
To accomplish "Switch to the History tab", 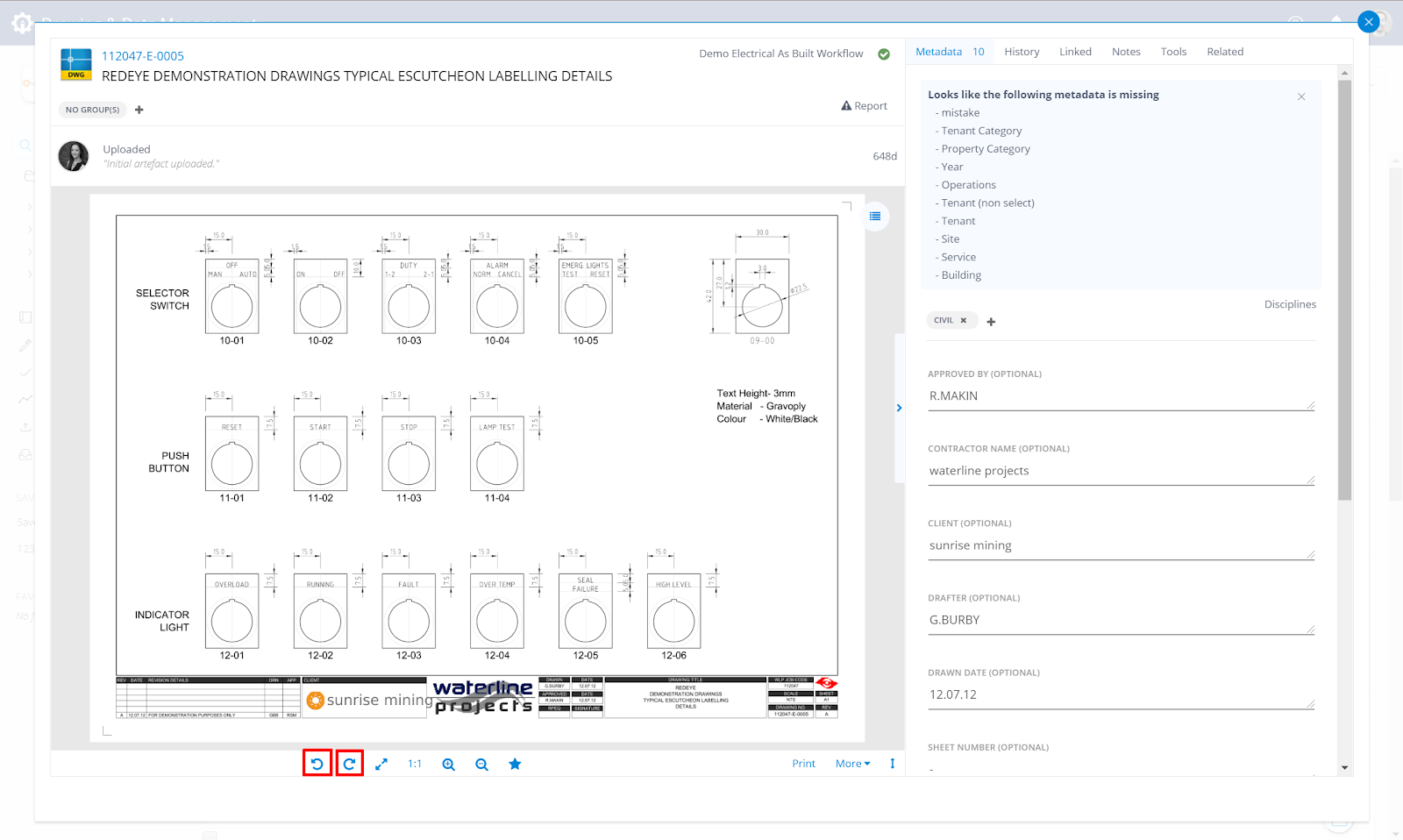I will tap(1022, 52).
